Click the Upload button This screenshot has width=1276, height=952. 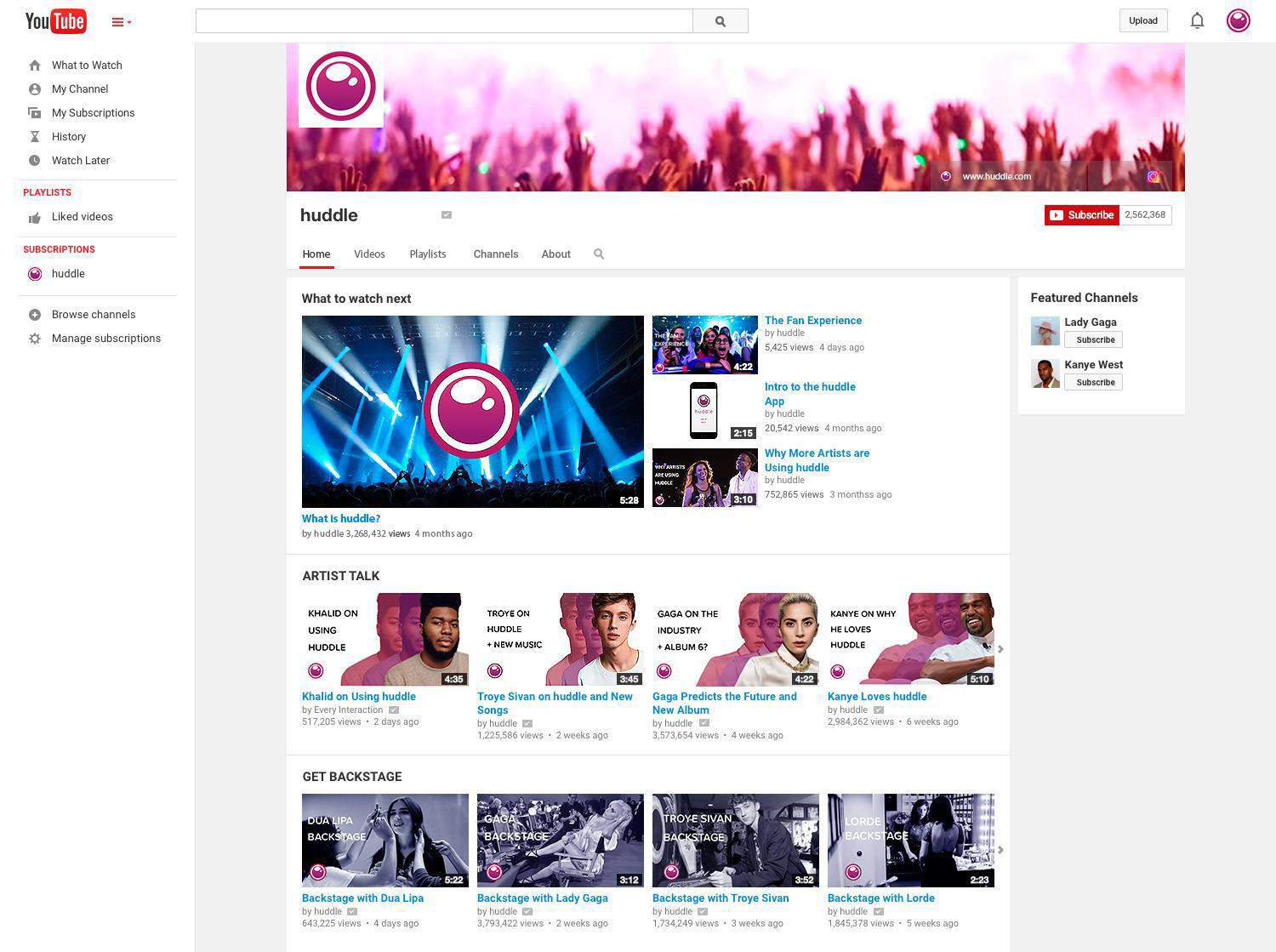[x=1143, y=20]
